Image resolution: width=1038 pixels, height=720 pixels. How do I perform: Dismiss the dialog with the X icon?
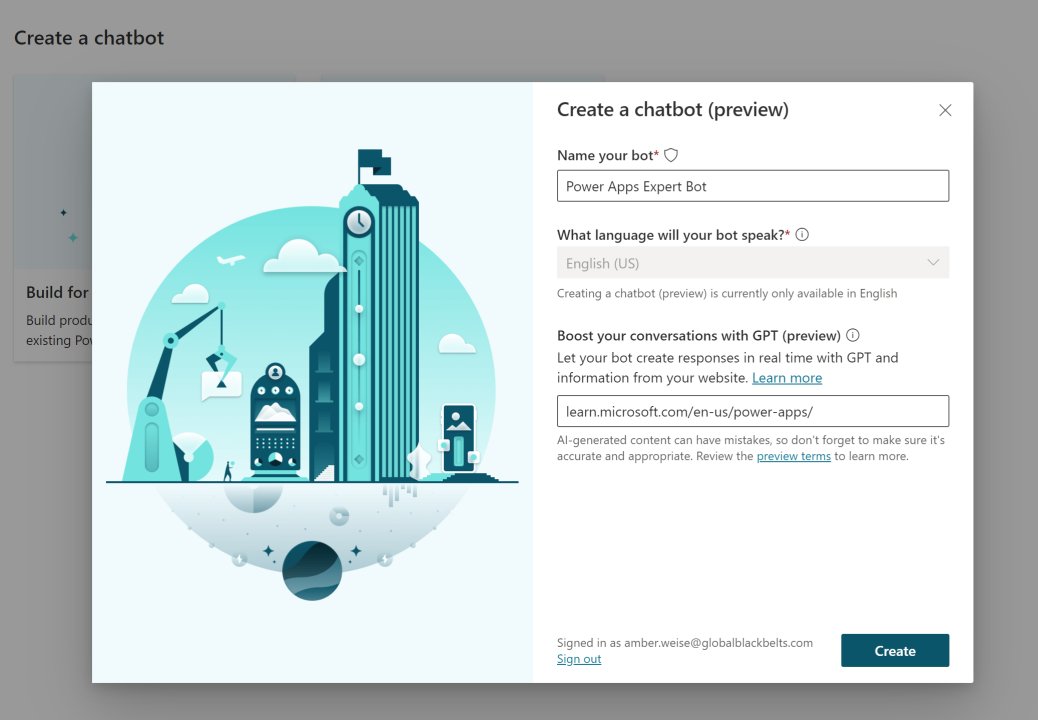(x=945, y=110)
